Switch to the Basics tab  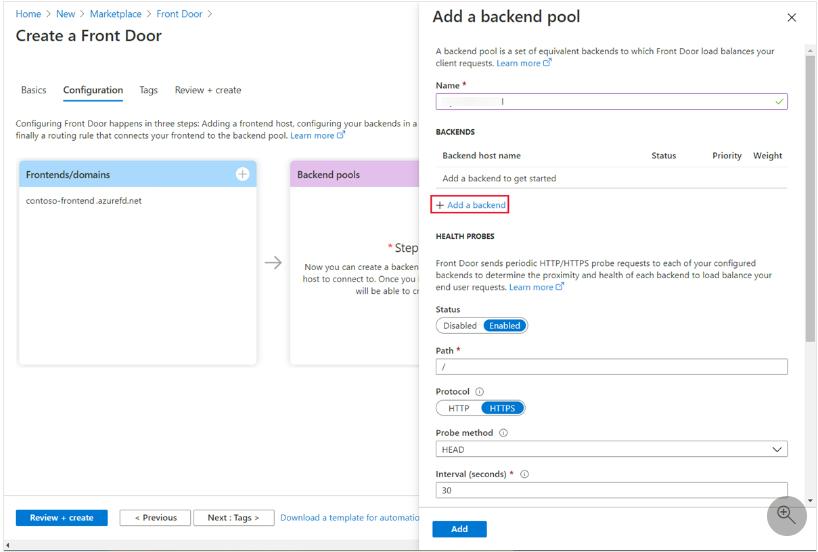coord(33,90)
